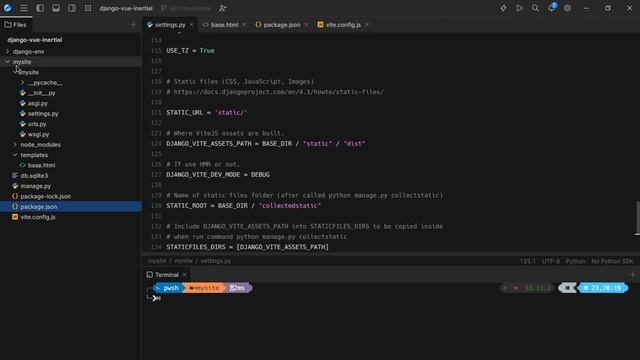The image size is (640, 360).
Task: Select the django-vue-inertial root in Files
Action: coord(35,40)
